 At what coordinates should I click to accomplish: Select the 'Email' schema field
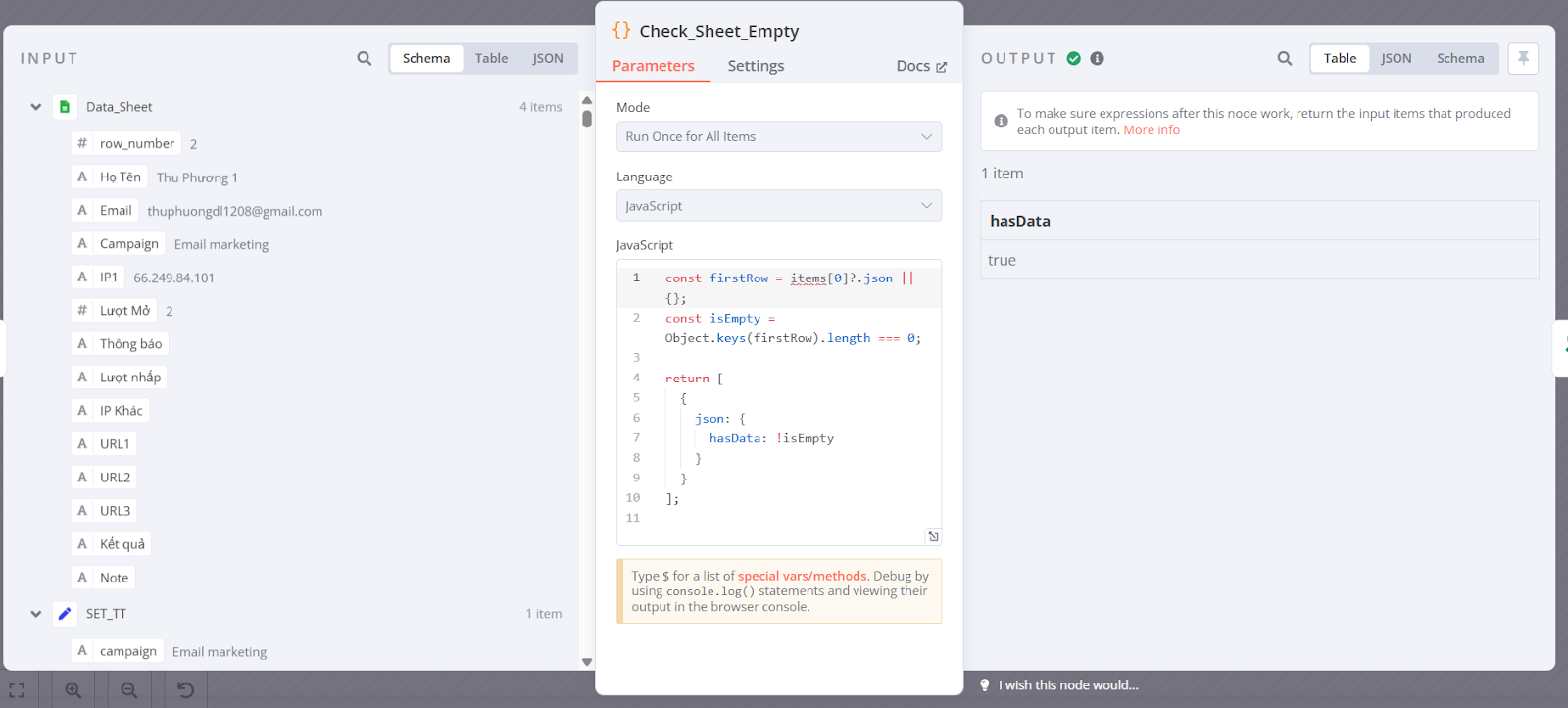(104, 210)
